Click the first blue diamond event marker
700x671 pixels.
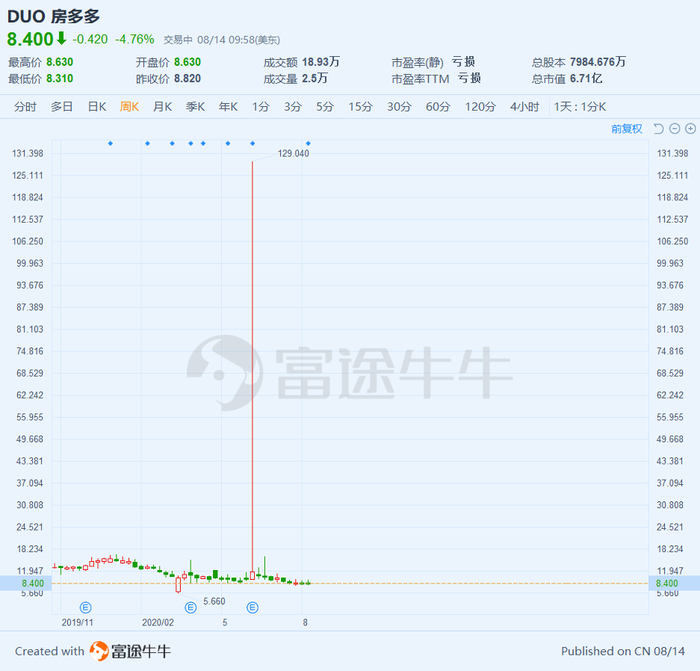click(110, 143)
